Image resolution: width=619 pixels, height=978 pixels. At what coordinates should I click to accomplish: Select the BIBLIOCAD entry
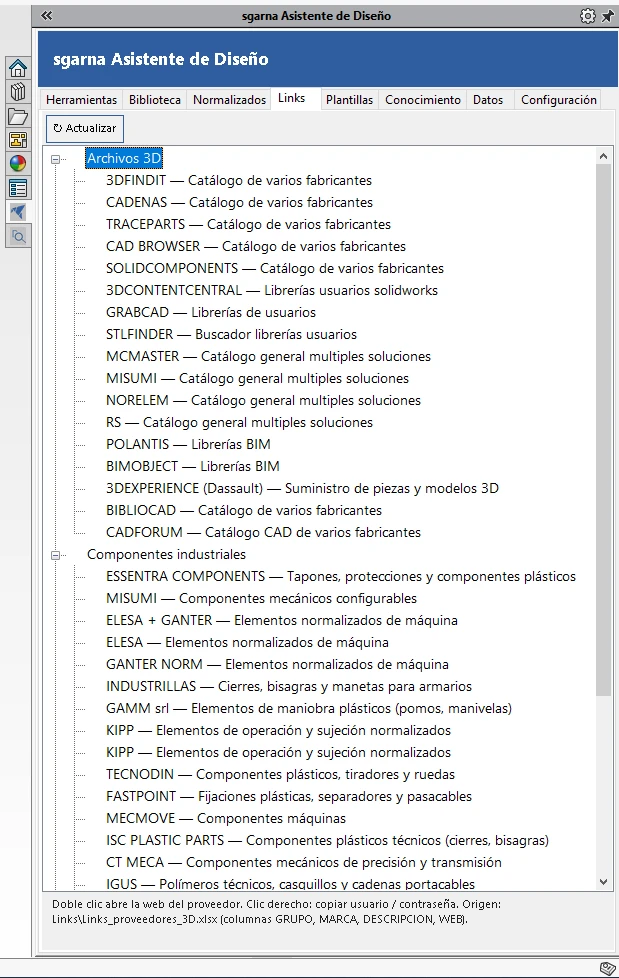coord(244,510)
